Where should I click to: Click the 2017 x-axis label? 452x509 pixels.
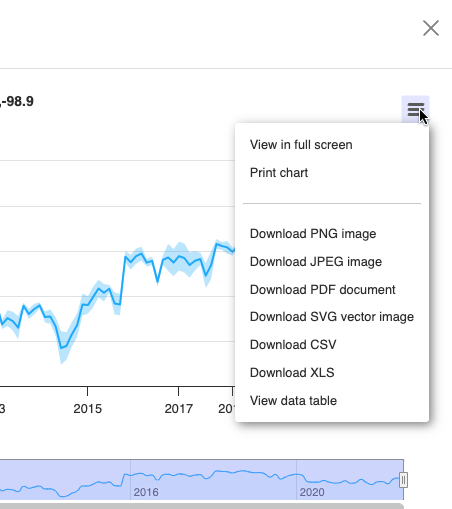point(179,409)
